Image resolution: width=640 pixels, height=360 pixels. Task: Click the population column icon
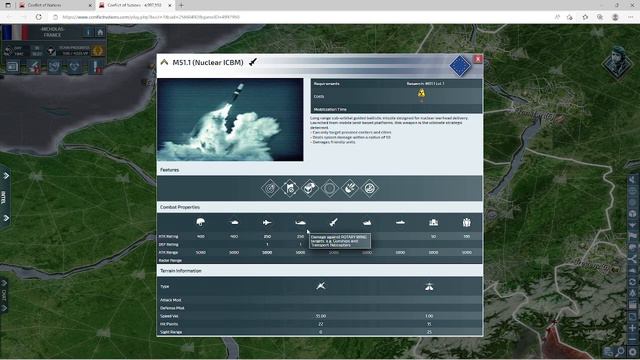pos(467,222)
